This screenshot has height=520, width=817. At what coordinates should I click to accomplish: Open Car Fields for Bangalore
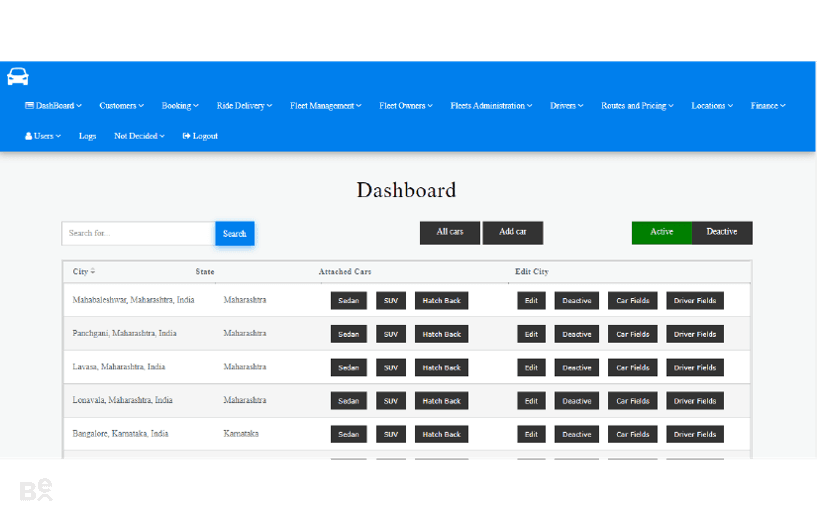(x=633, y=434)
